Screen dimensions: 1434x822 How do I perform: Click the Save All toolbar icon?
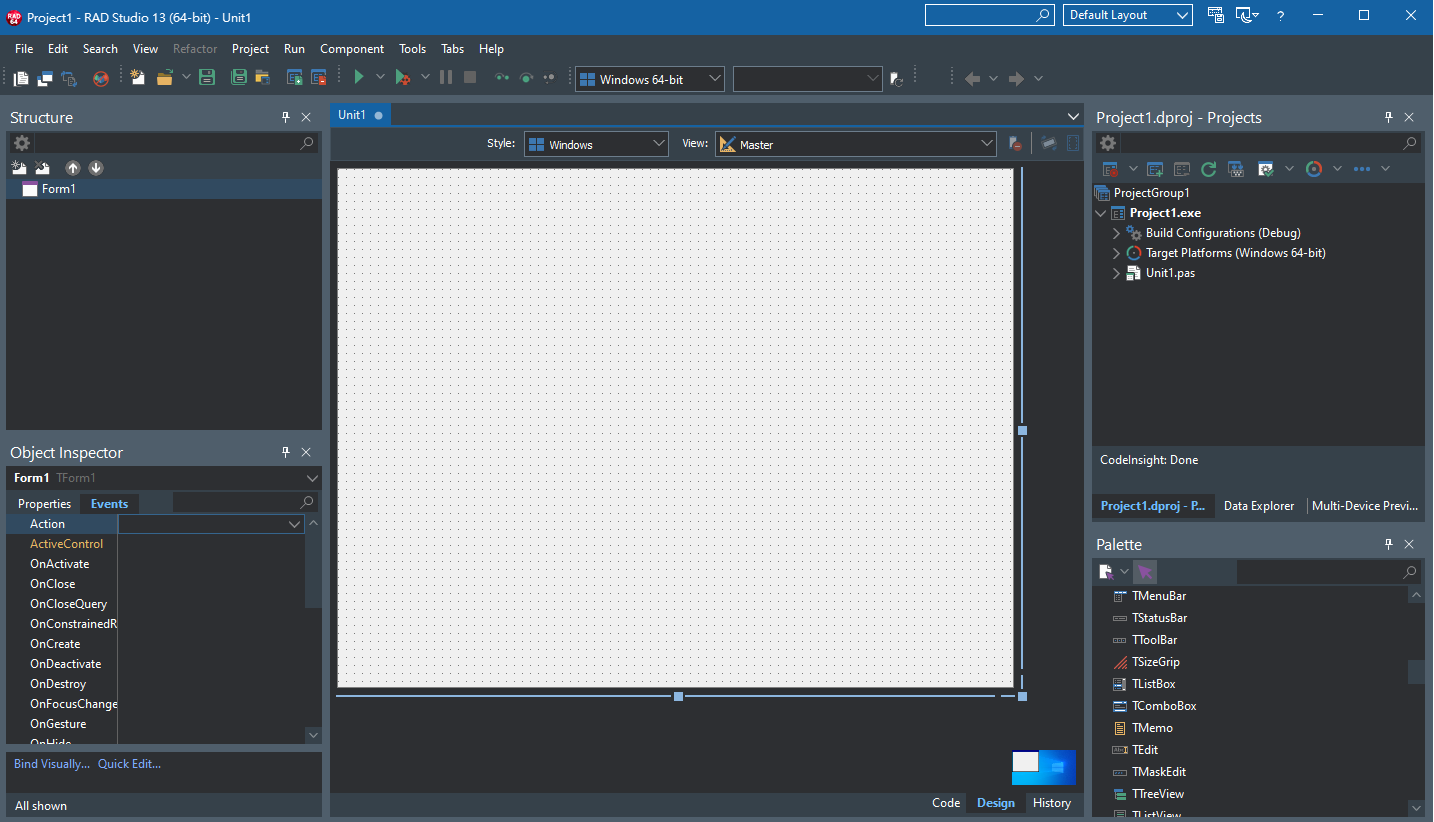pos(239,78)
